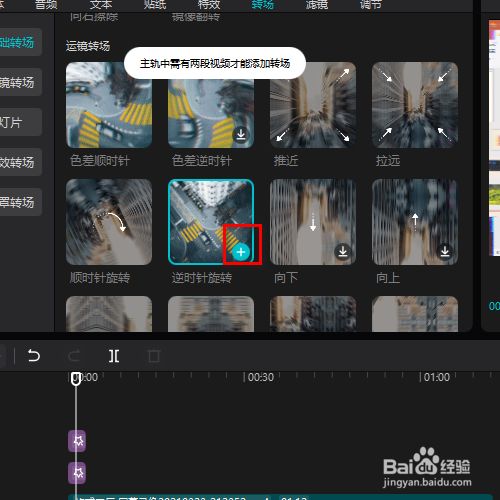Click the 色差顺时针 label text
This screenshot has width=500, height=500.
(x=100, y=161)
